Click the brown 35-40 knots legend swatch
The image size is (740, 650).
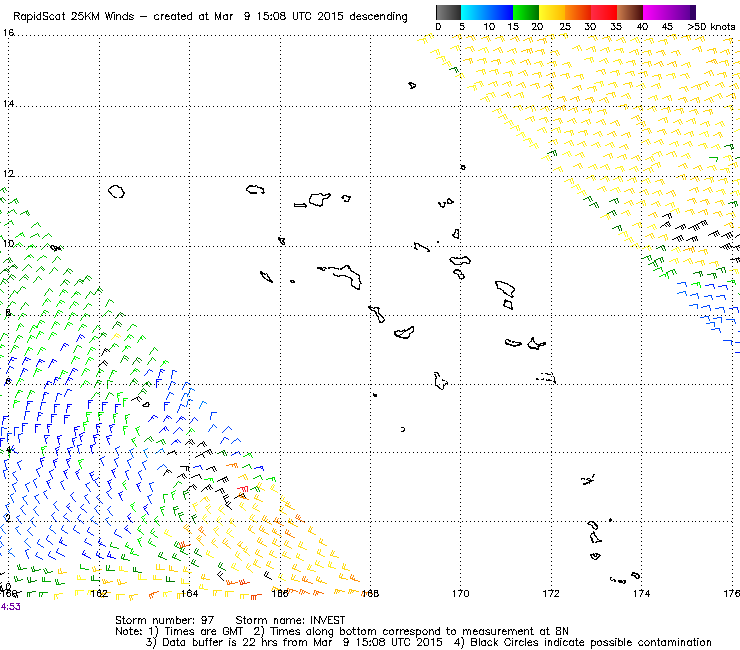[x=630, y=12]
